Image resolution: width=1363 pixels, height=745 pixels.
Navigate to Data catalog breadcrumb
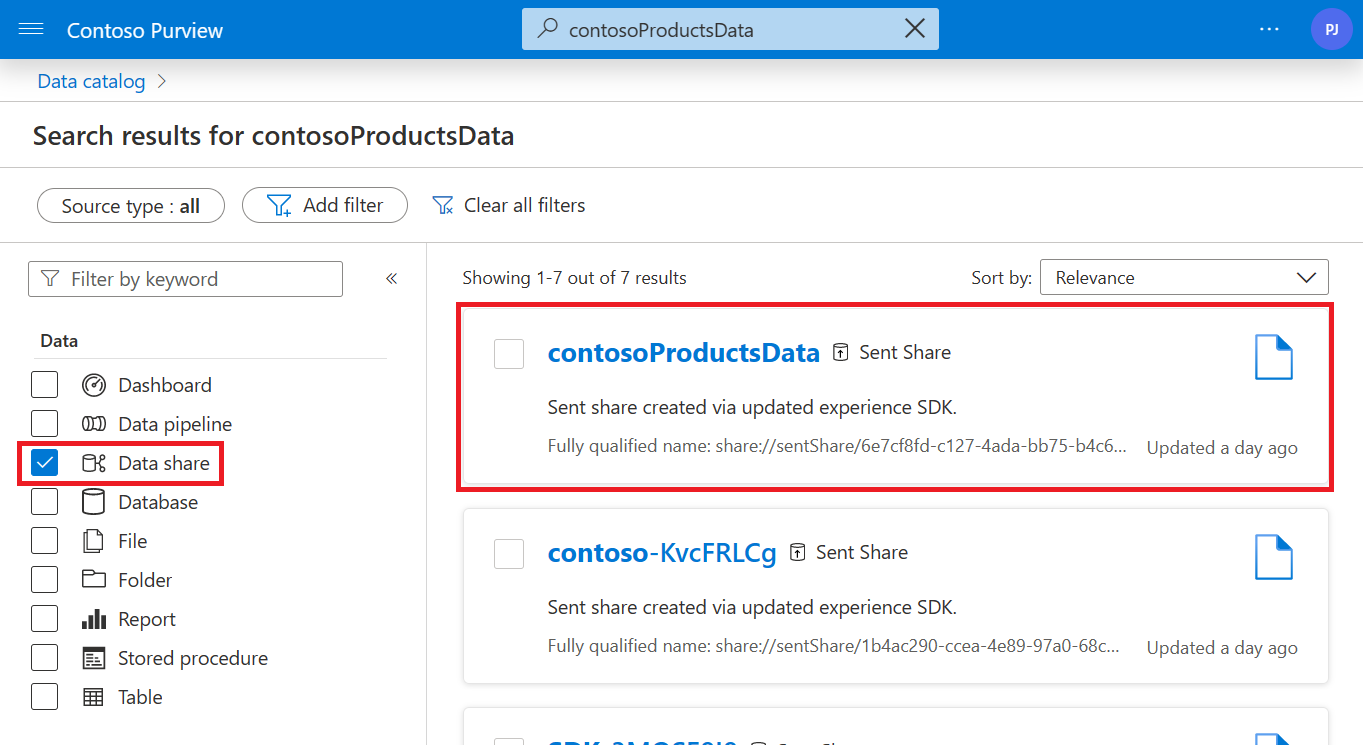(91, 81)
